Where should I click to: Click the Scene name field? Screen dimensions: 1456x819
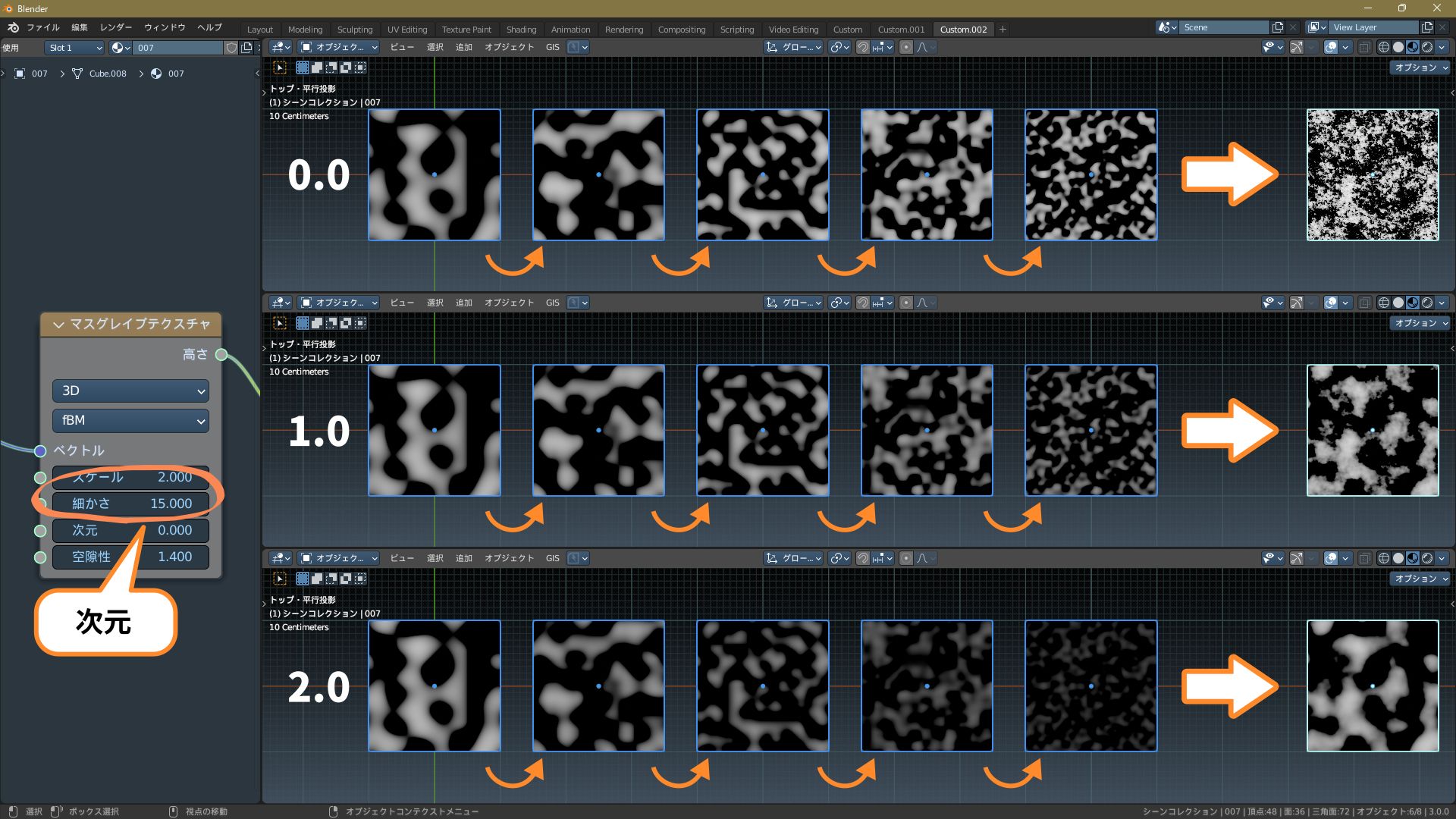(x=1224, y=27)
